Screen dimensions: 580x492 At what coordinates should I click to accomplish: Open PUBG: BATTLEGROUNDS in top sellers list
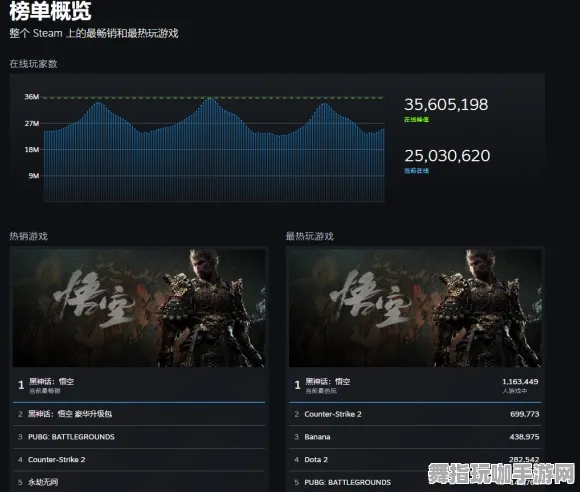tap(139, 437)
